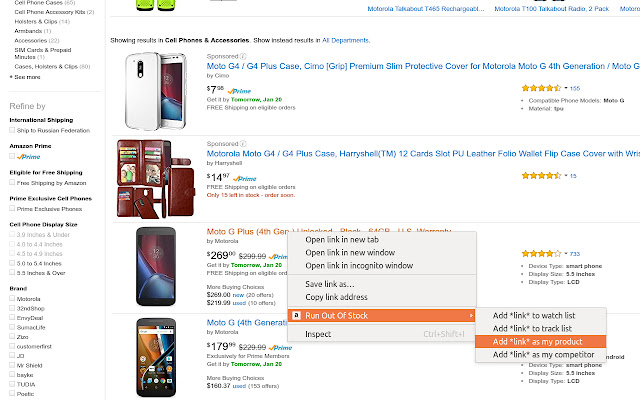640x400 pixels.
Task: Click the Prime logo beside the $7.98 price
Action: click(238, 90)
